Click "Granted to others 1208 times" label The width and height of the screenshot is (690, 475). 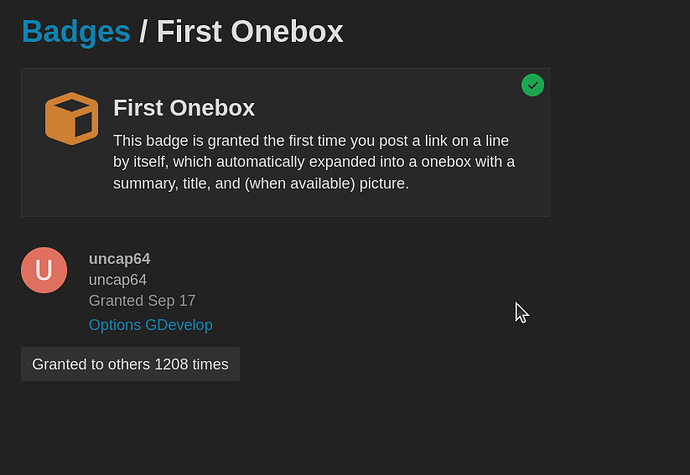point(130,364)
